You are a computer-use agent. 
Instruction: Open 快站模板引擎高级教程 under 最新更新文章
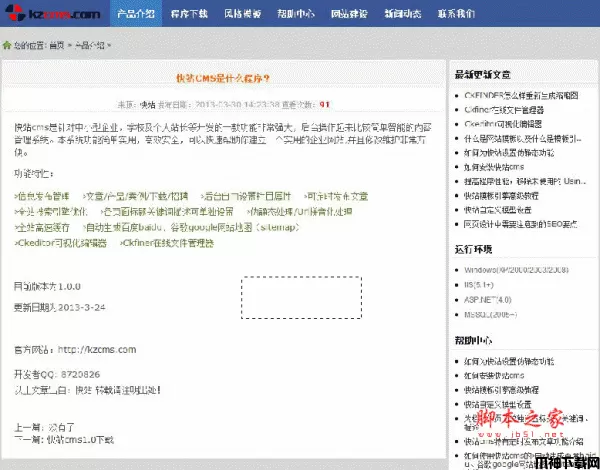501,196
